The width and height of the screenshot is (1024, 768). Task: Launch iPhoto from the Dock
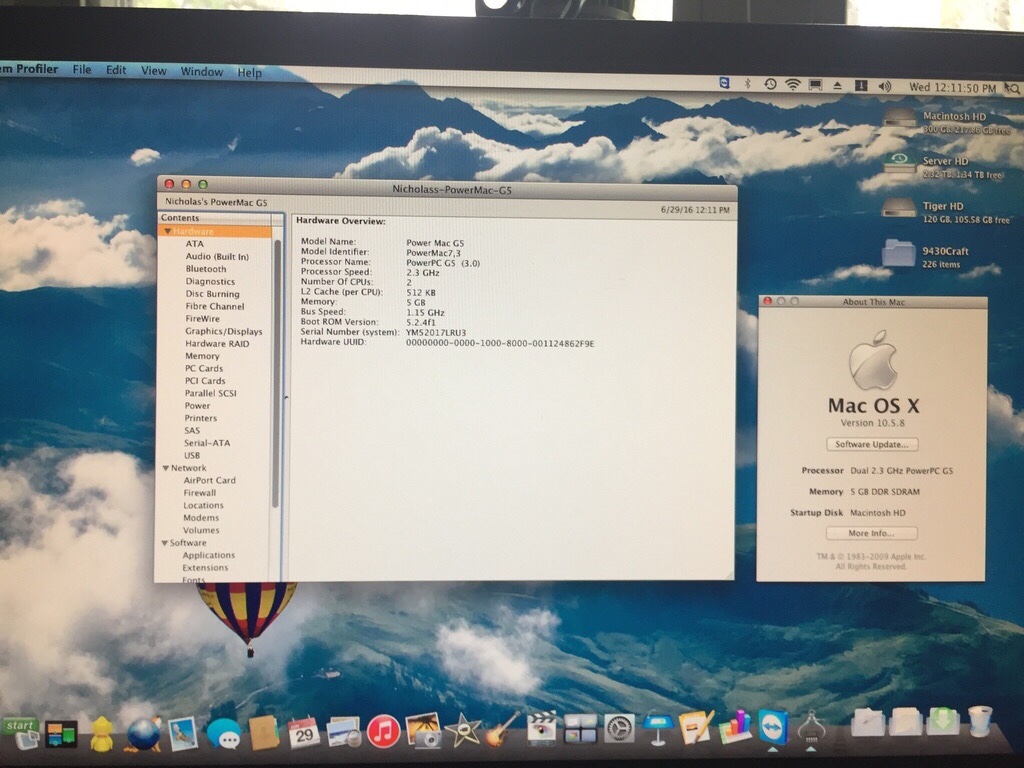point(423,730)
